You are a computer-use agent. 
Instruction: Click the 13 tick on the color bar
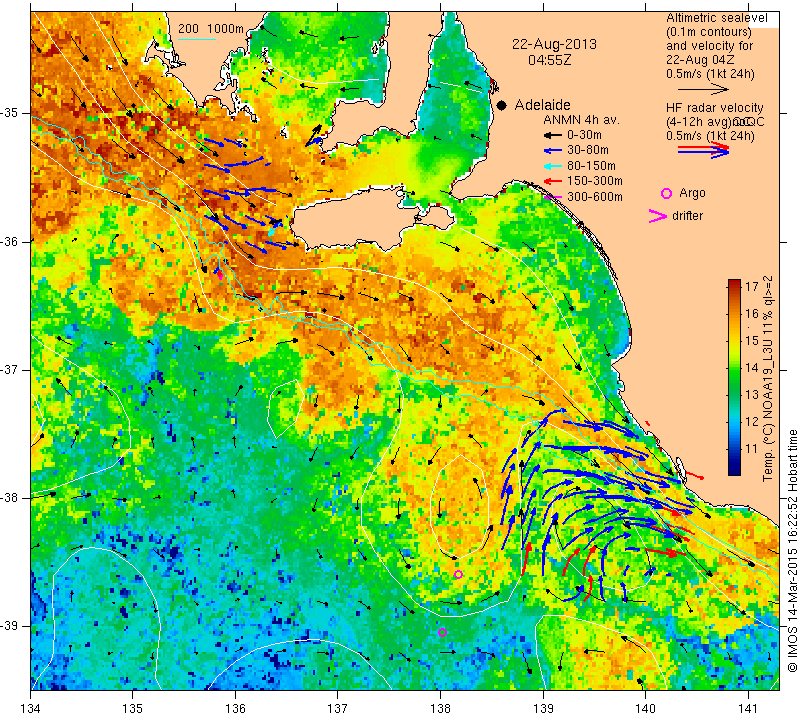(x=751, y=394)
